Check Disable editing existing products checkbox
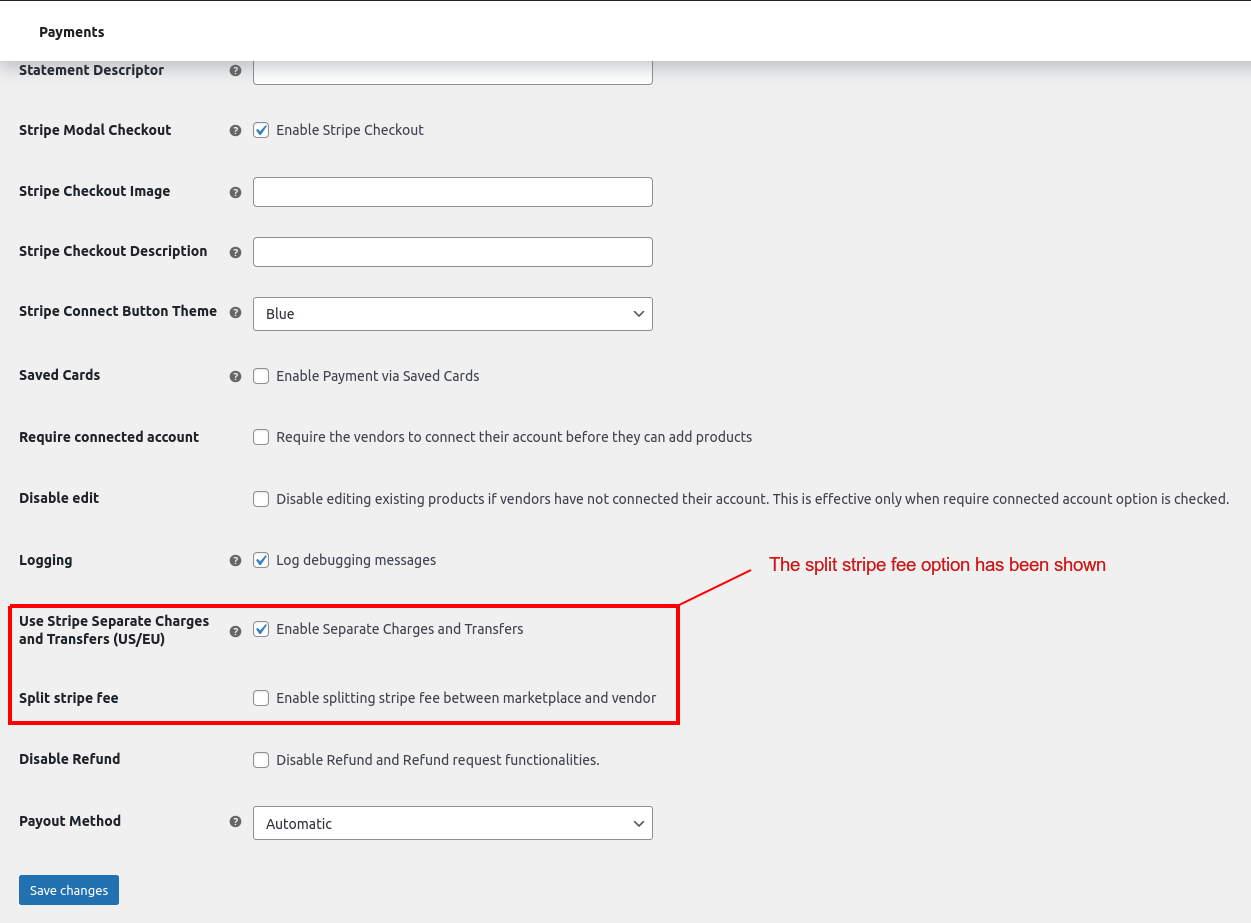The height and width of the screenshot is (923, 1251). (261, 498)
